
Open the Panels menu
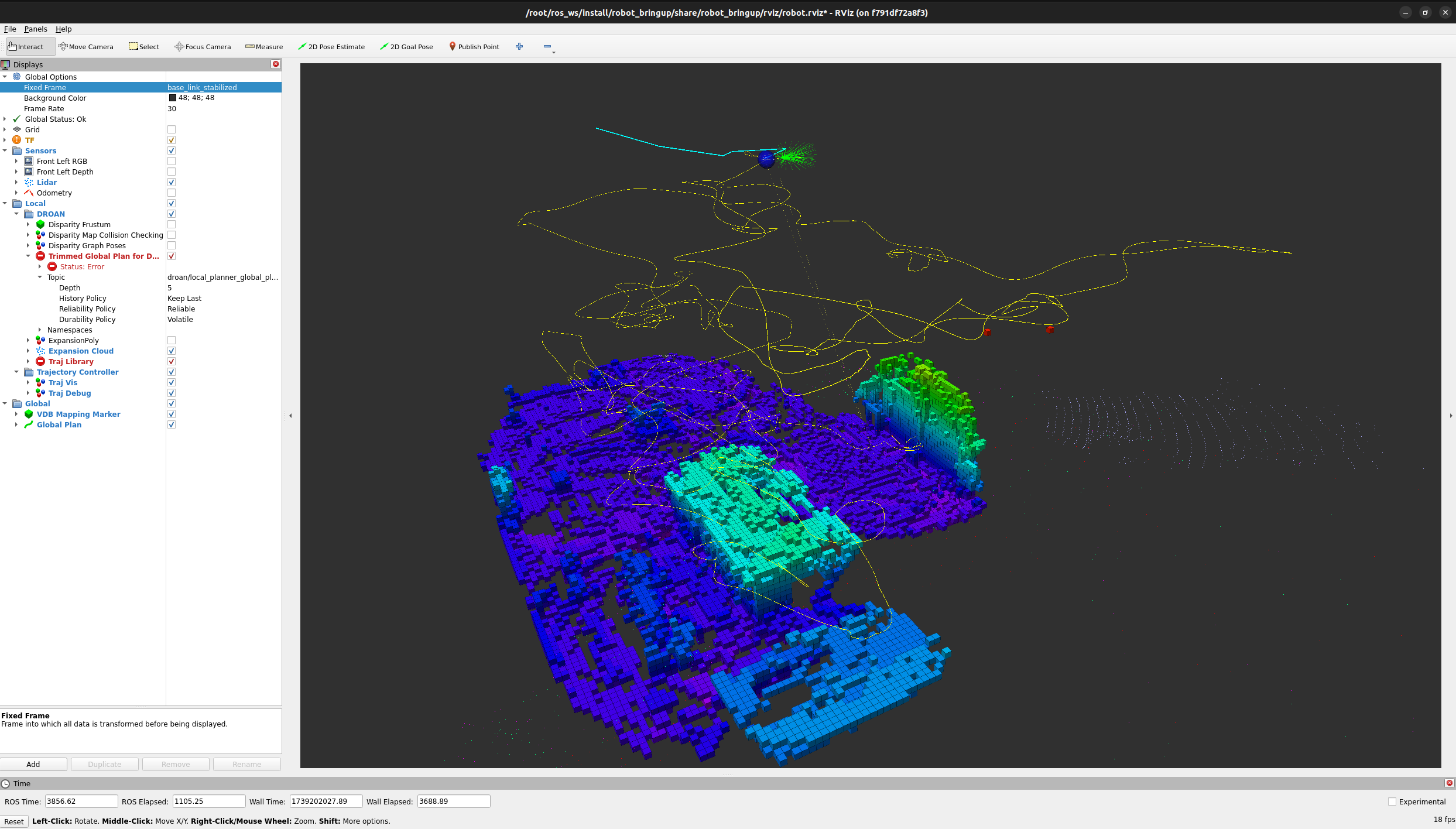36,29
